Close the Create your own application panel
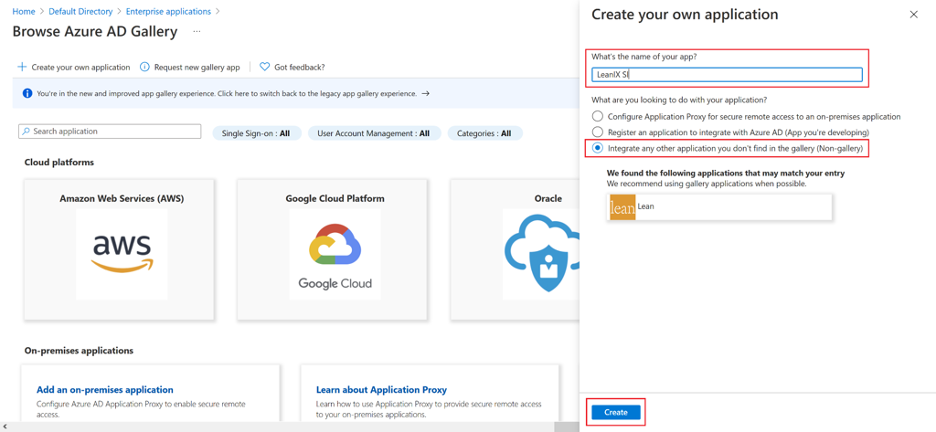This screenshot has height=432, width=936. pos(913,15)
